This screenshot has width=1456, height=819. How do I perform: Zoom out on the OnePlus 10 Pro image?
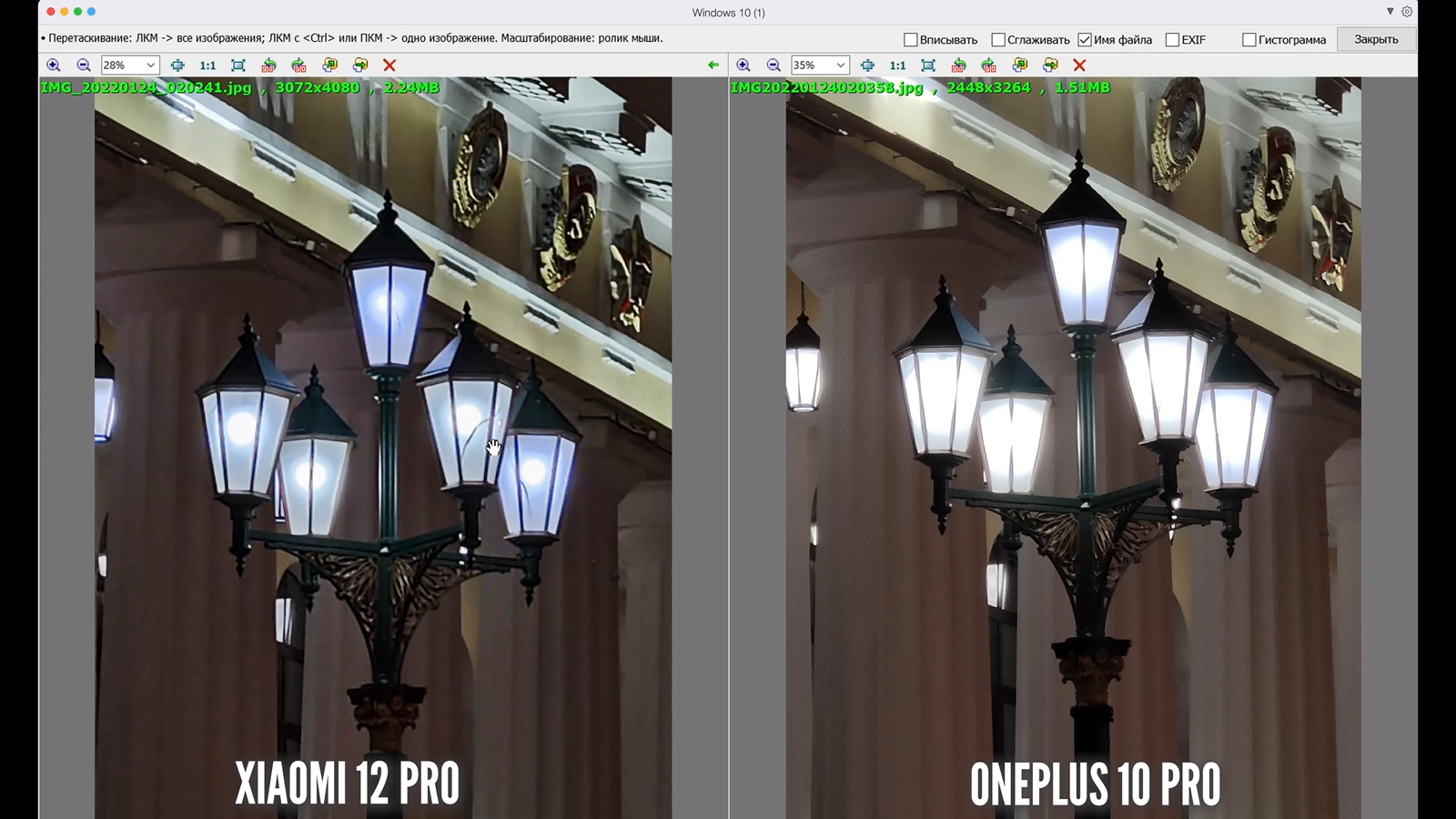(x=773, y=66)
